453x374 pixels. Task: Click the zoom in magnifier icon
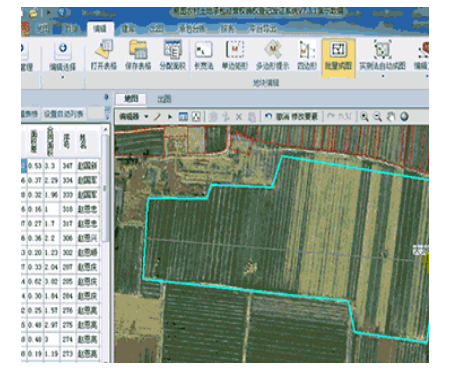click(x=364, y=117)
